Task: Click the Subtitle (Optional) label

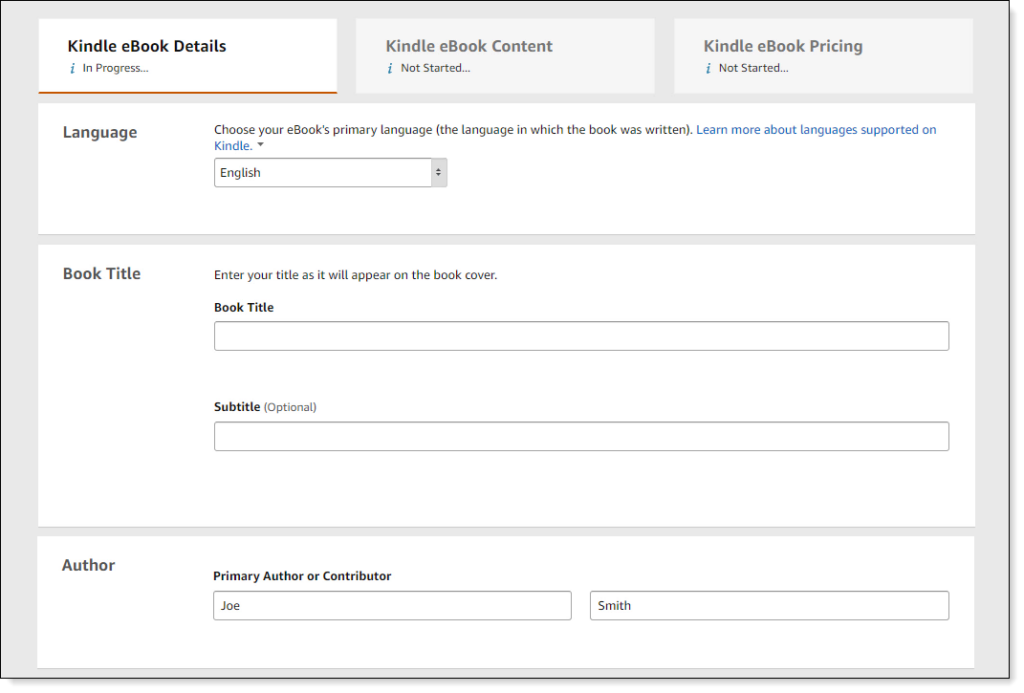Action: [265, 407]
